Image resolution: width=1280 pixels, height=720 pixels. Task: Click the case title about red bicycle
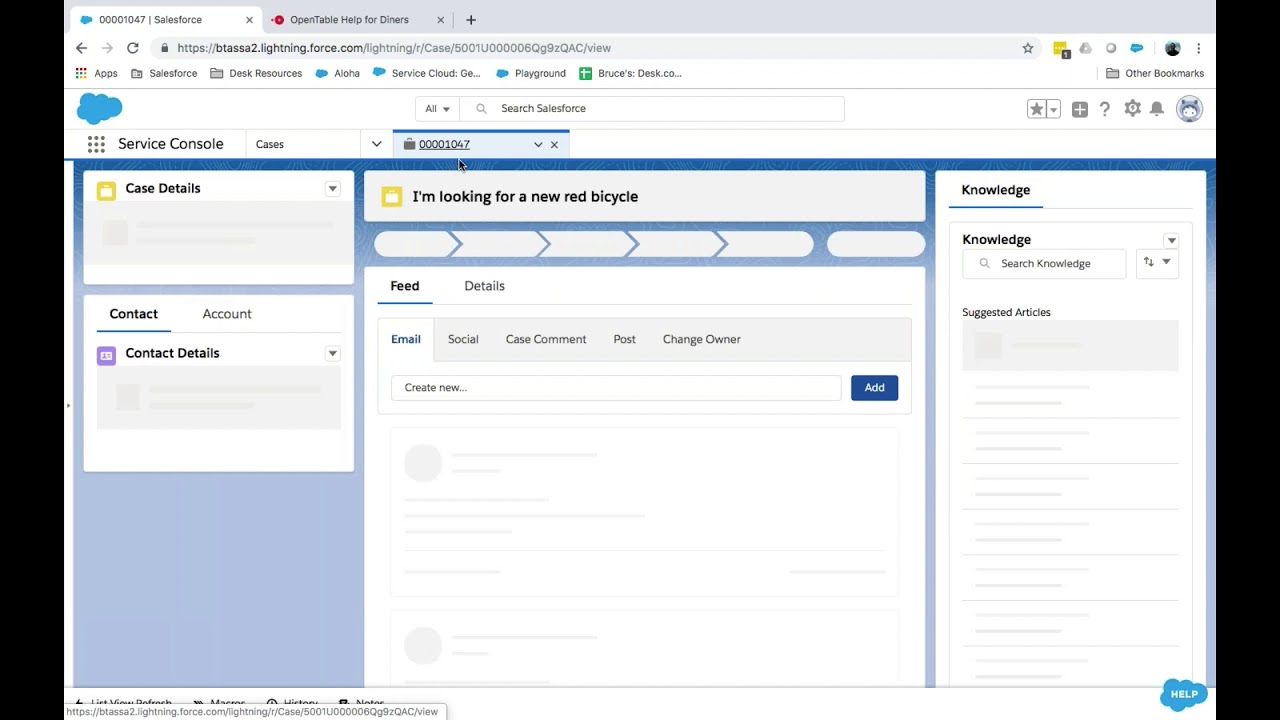coord(525,197)
